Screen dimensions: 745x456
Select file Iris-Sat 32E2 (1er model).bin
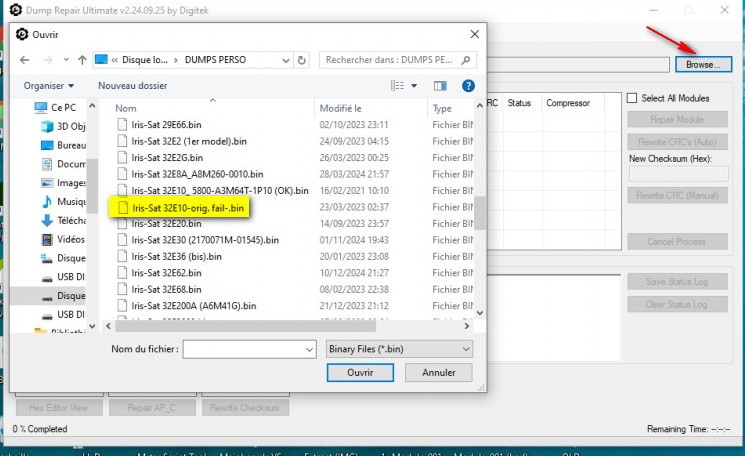(x=189, y=141)
